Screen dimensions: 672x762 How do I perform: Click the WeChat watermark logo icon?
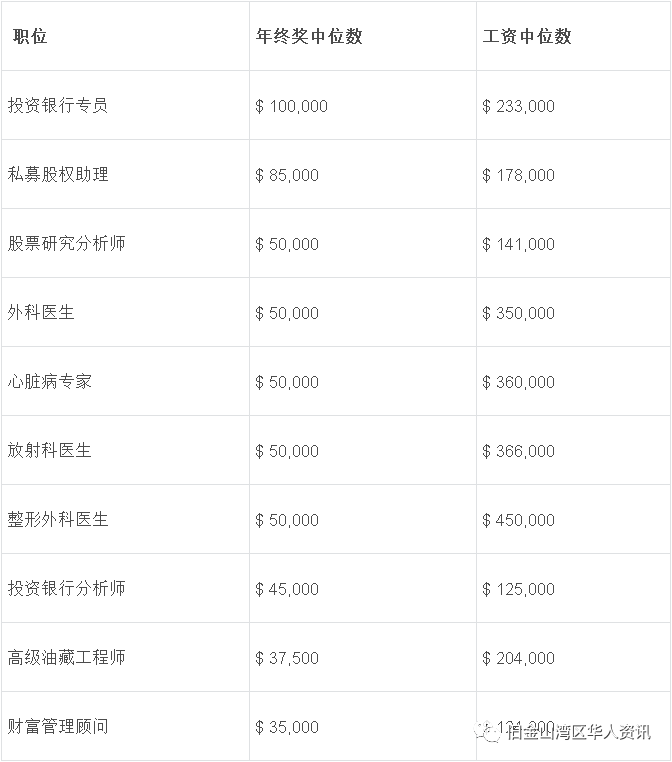click(490, 733)
